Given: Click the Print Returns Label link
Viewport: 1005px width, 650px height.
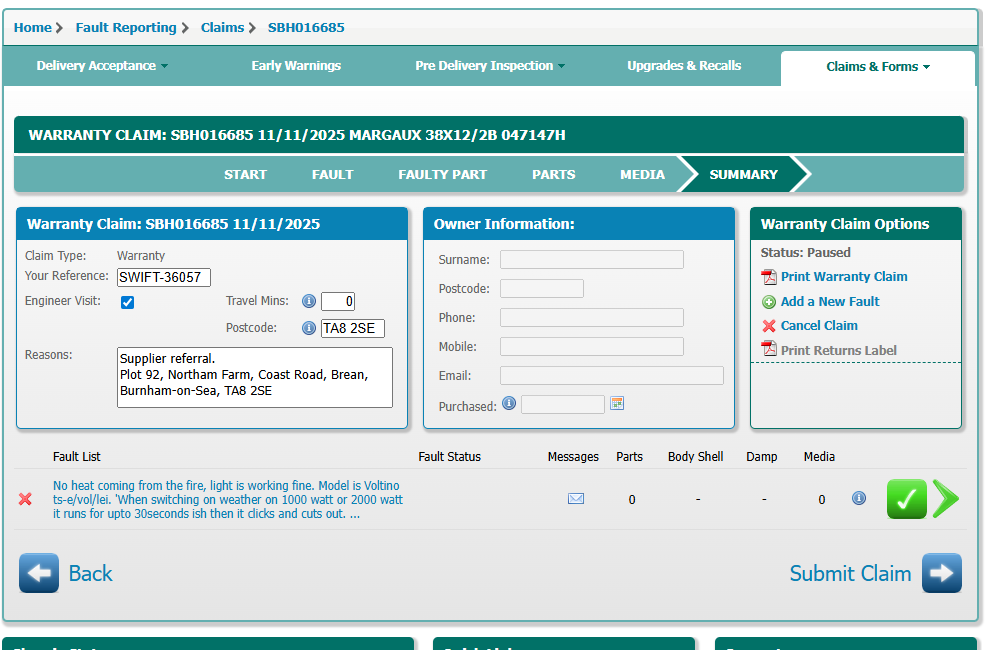Looking at the screenshot, I should 838,351.
